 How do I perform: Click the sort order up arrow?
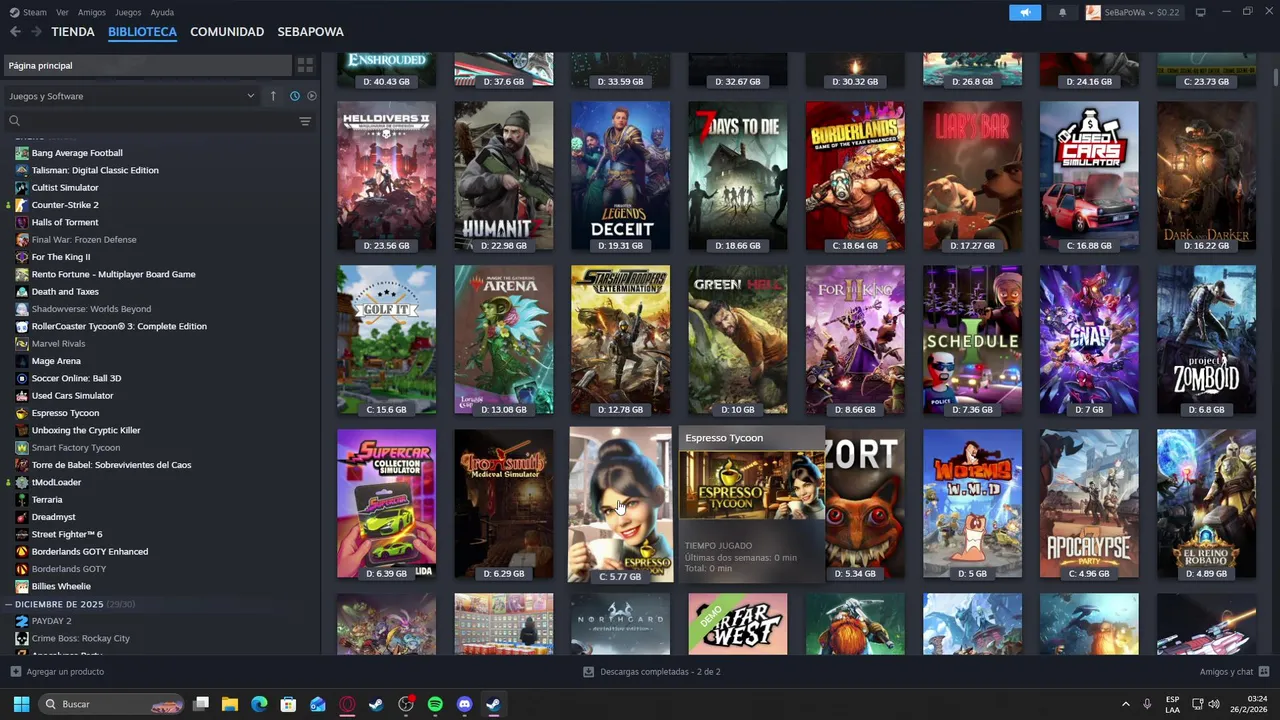tap(273, 96)
